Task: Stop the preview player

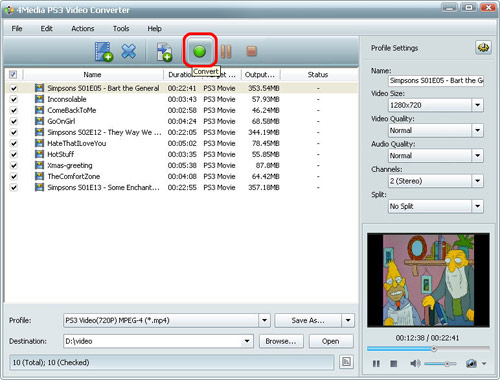Action: [394, 364]
